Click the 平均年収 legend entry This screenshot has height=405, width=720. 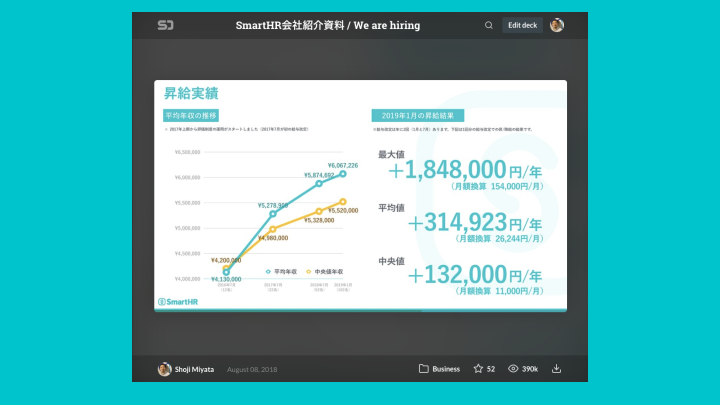pyautogui.click(x=281, y=272)
